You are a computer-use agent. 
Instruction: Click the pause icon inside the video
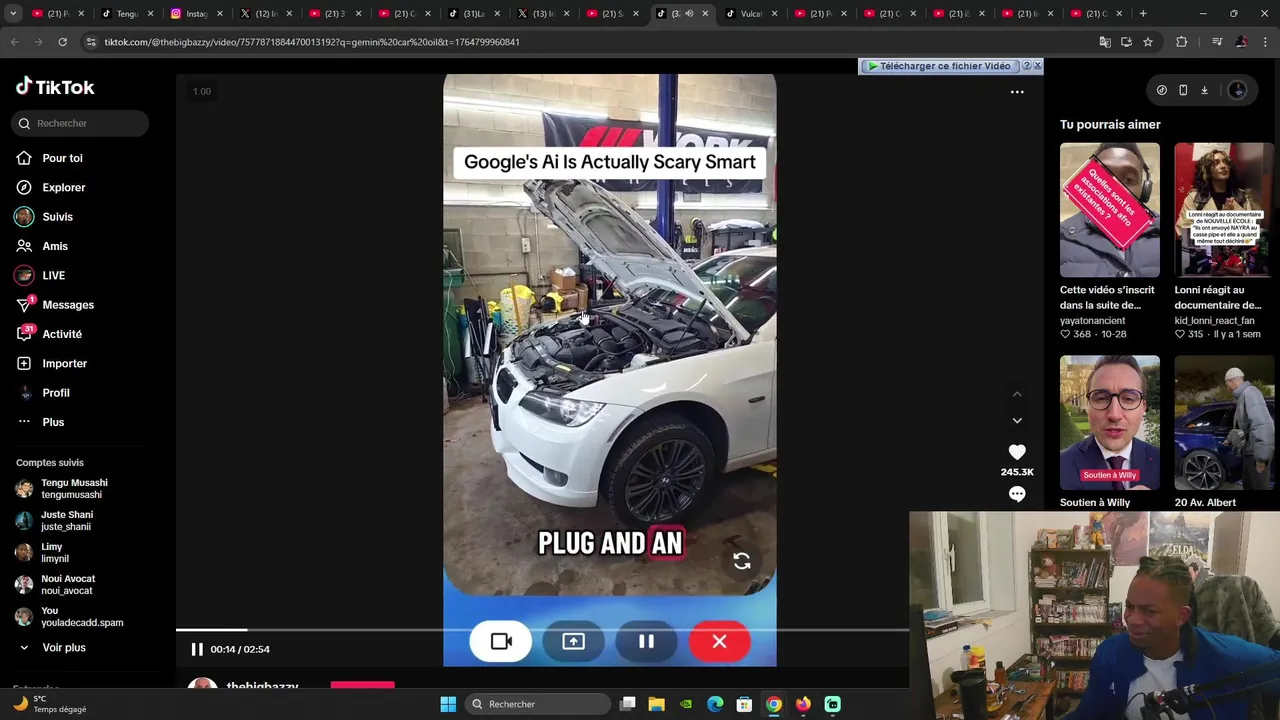coord(646,641)
